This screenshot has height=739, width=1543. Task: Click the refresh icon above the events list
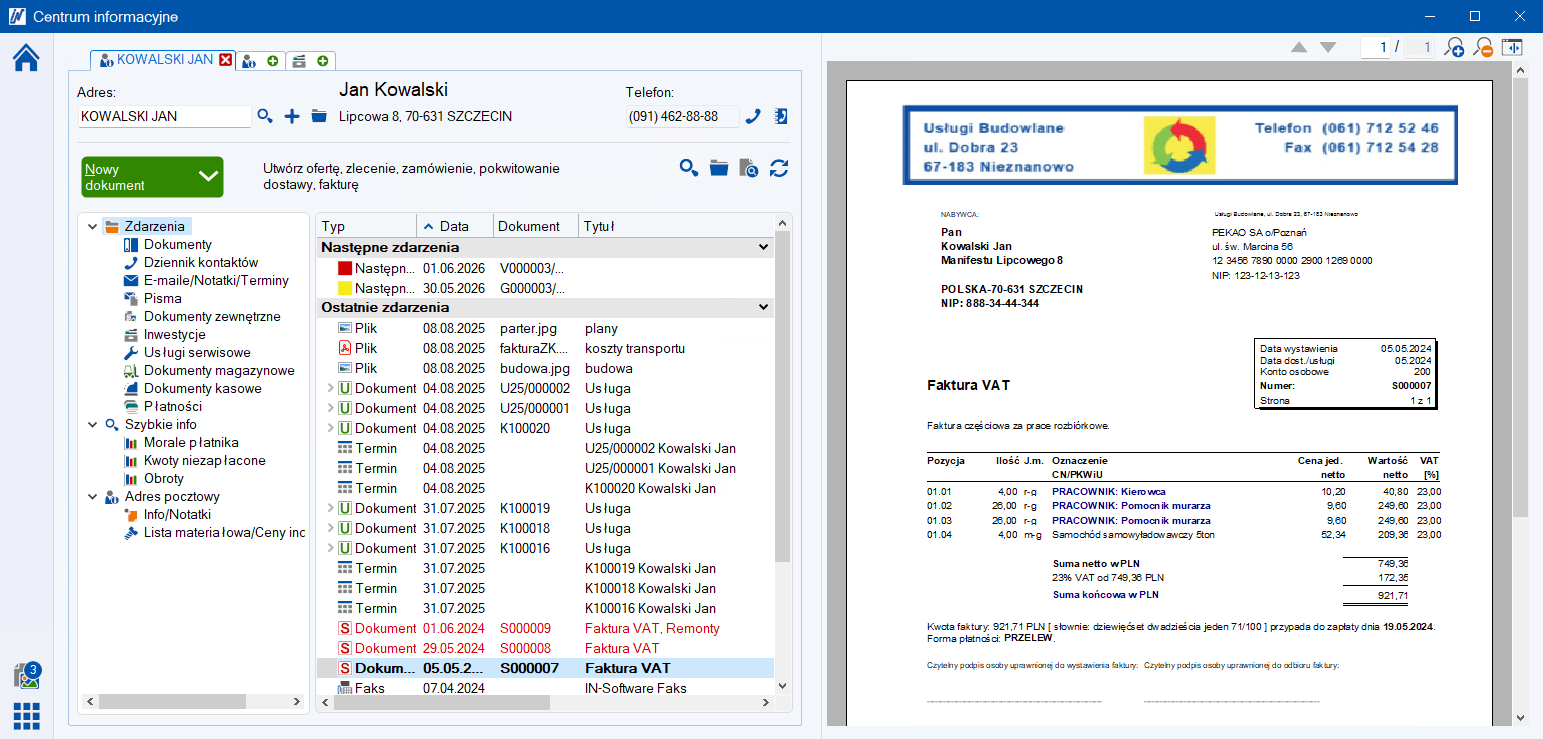point(779,168)
